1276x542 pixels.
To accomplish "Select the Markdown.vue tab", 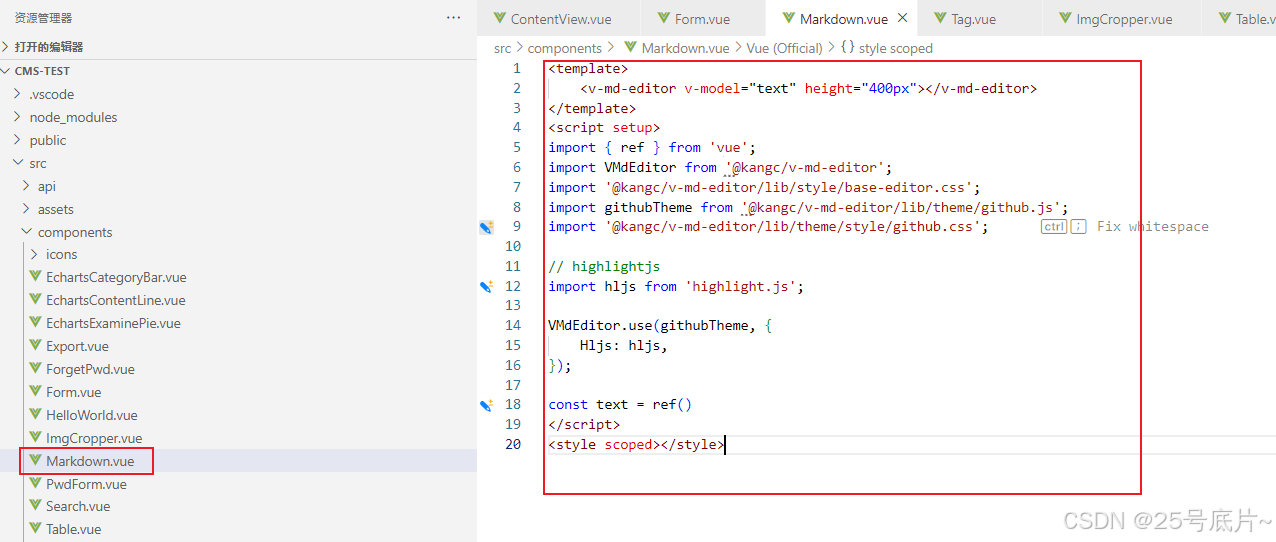I will pyautogui.click(x=843, y=19).
